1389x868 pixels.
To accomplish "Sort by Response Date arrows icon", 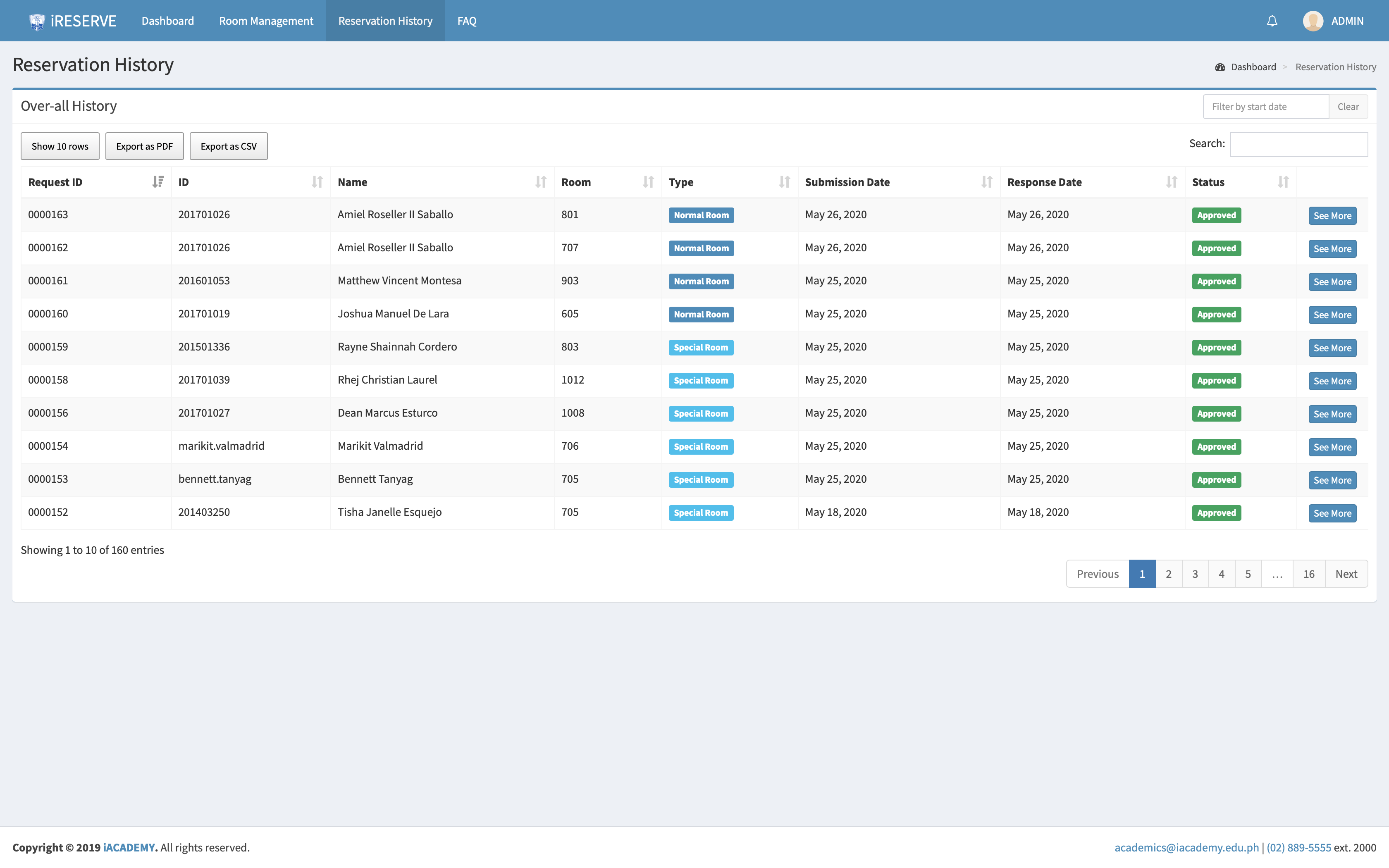I will (1171, 182).
